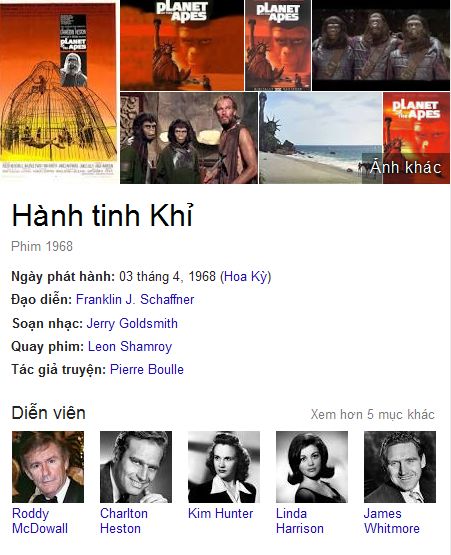
Task: Click the Ảnh khác more images overlay
Action: tap(406, 168)
